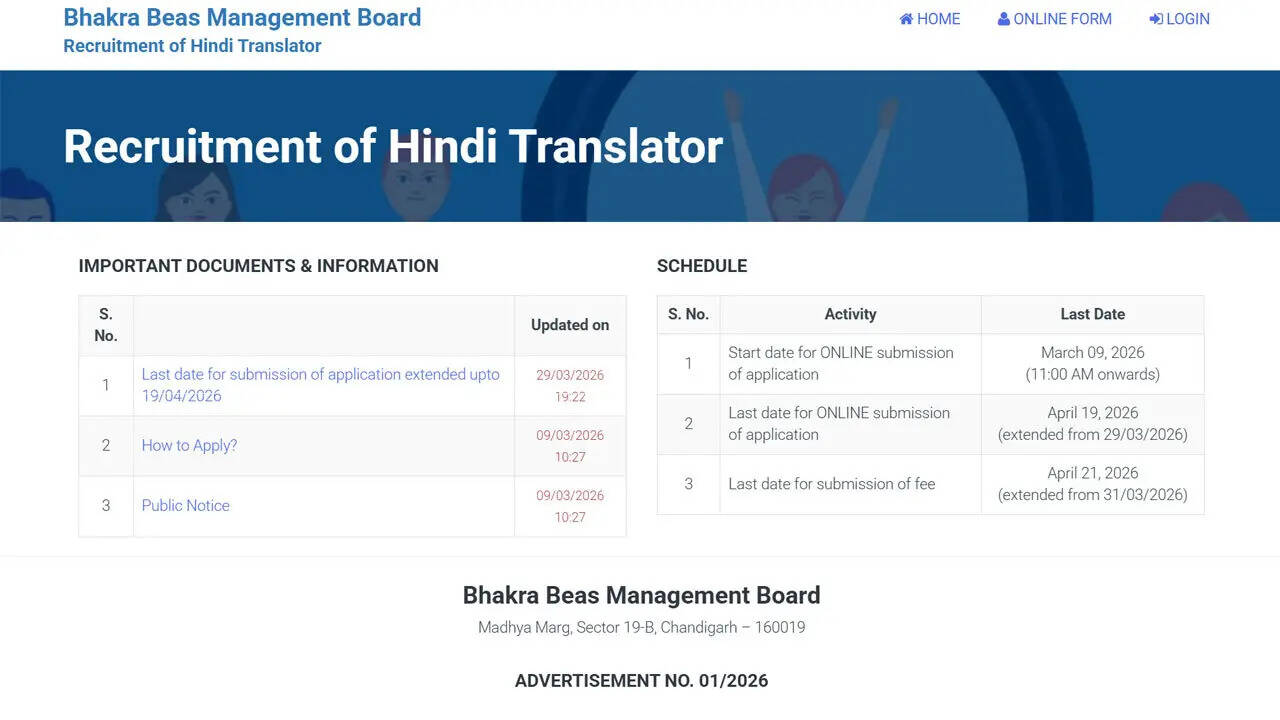
Task: Click the 29/03/2026 19:22 updated timestamp
Action: pyautogui.click(x=570, y=386)
